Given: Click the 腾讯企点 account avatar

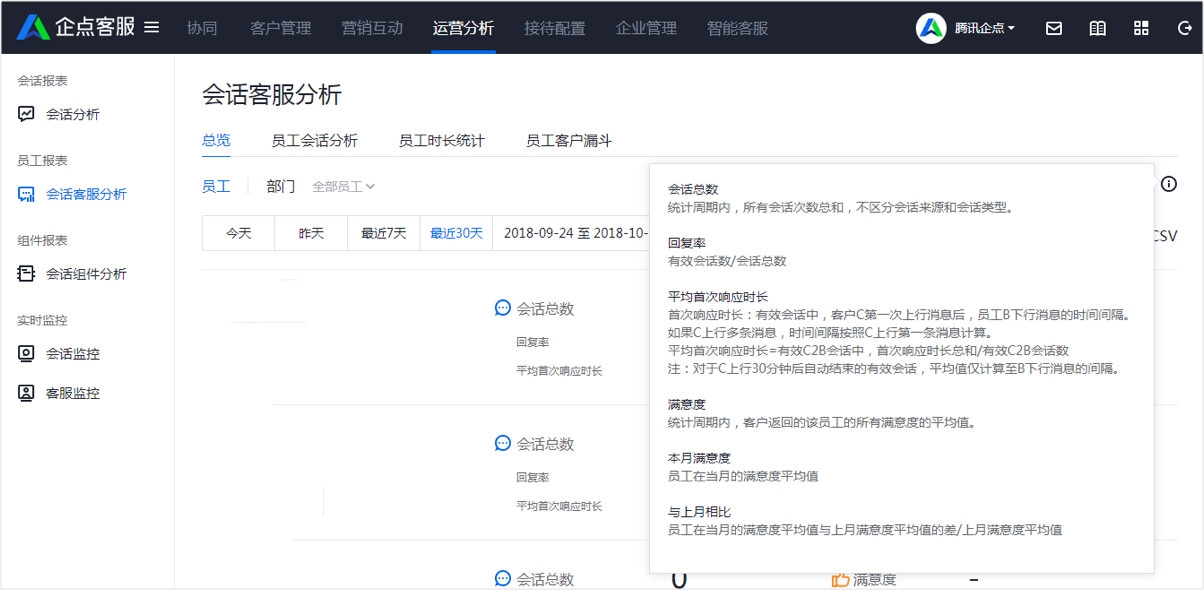Looking at the screenshot, I should [x=931, y=28].
